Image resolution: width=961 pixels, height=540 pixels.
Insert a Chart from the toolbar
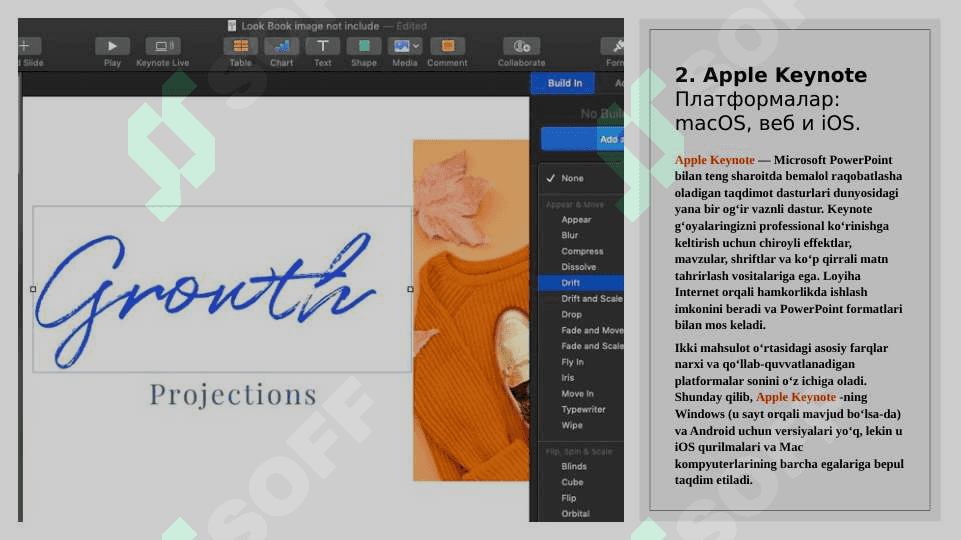point(281,46)
